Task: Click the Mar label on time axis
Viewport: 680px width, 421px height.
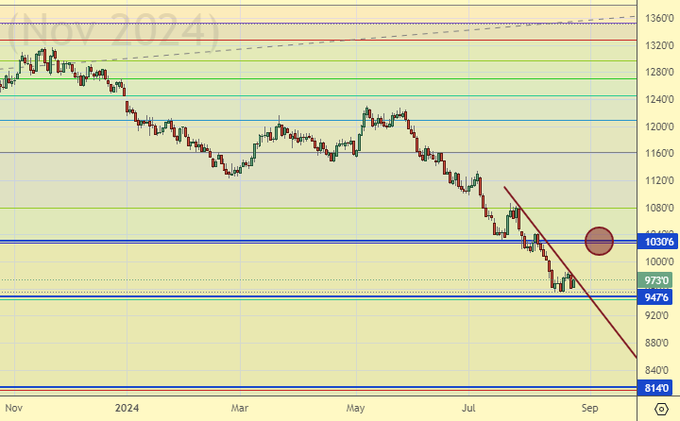Action: (x=239, y=408)
